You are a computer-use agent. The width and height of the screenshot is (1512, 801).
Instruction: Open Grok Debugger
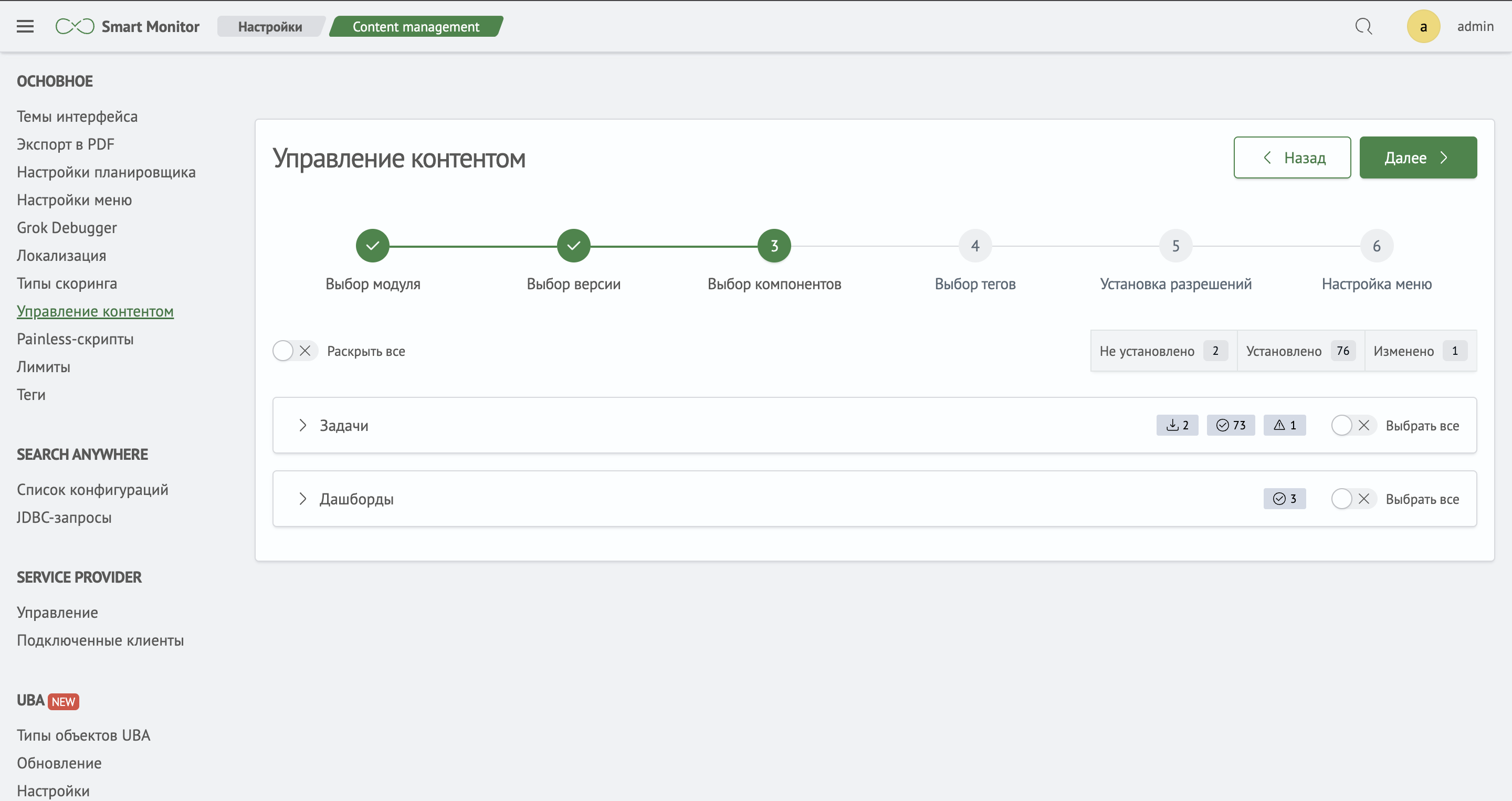[x=66, y=228]
